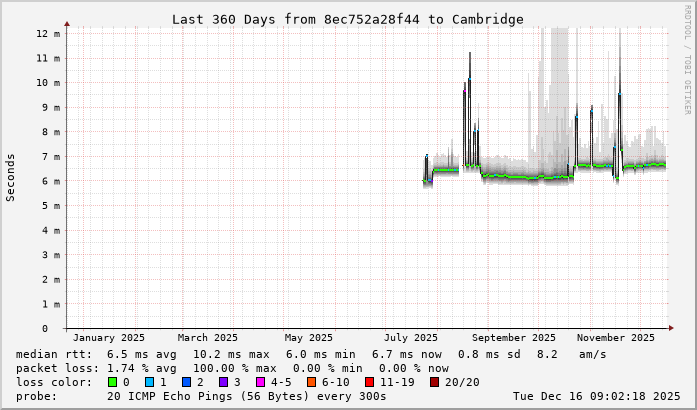The image size is (697, 410).
Task: Click the magenta loss swatch labeled 4-5
Action: [261, 382]
